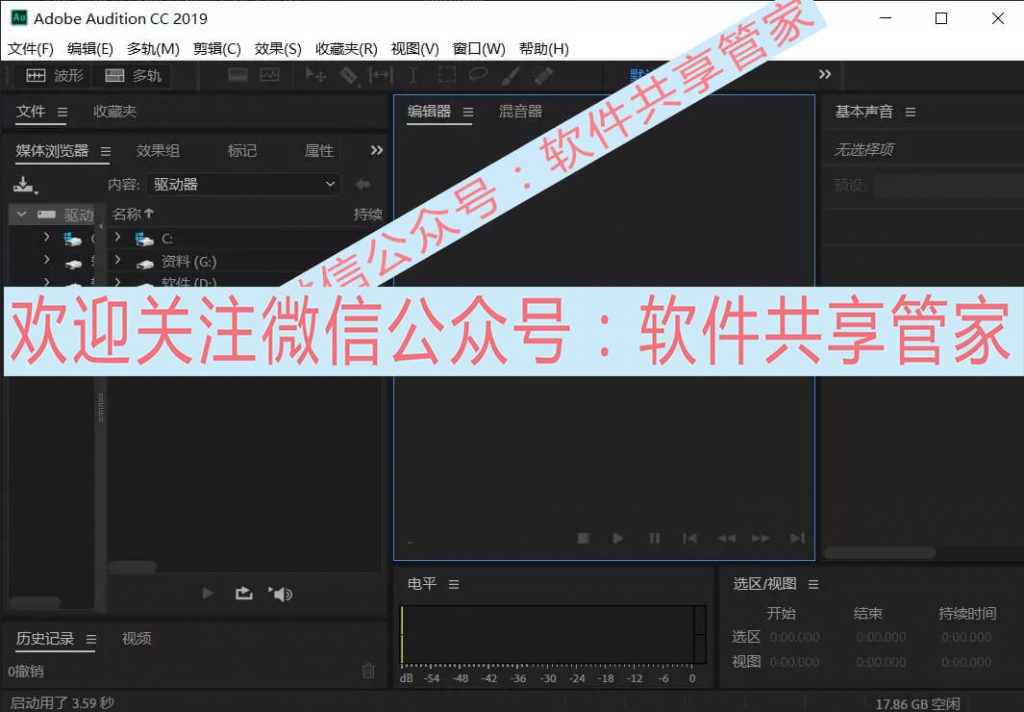The height and width of the screenshot is (712, 1024).
Task: Open the 选区/视图 panel options menu
Action: coord(813,585)
